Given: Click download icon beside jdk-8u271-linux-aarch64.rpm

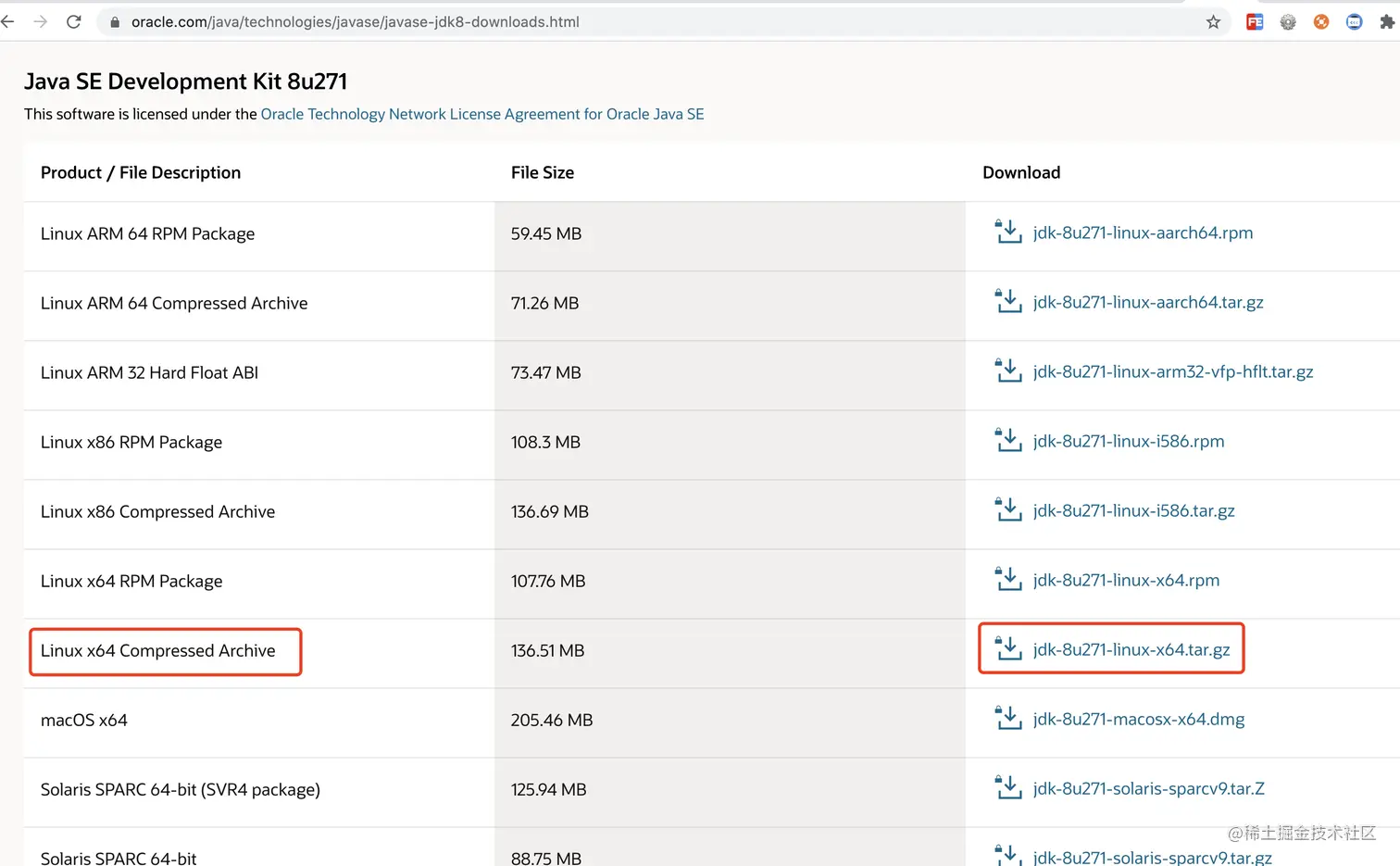Looking at the screenshot, I should tap(1007, 232).
